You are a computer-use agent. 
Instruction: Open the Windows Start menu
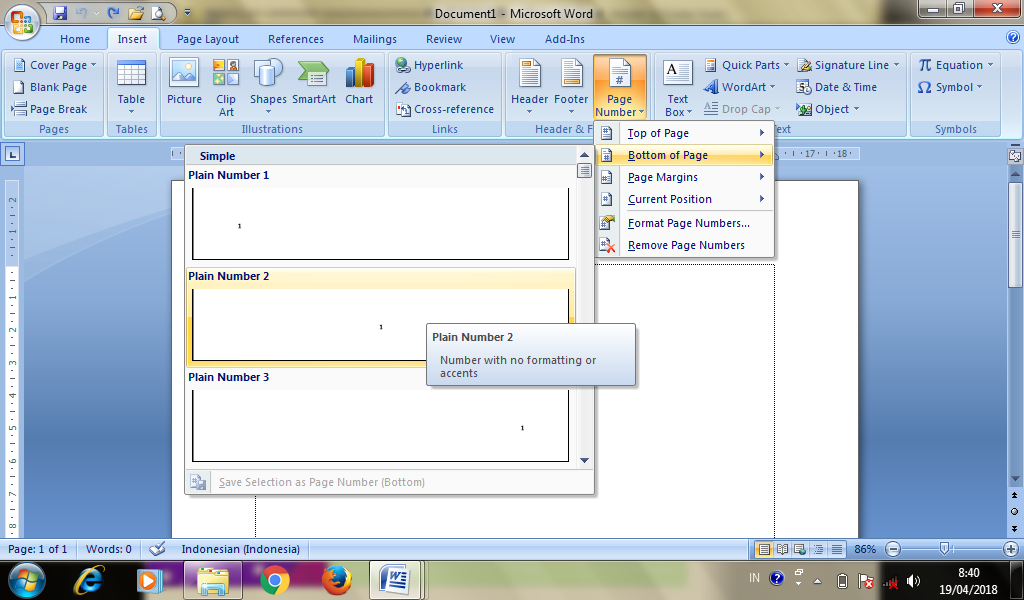pyautogui.click(x=27, y=580)
